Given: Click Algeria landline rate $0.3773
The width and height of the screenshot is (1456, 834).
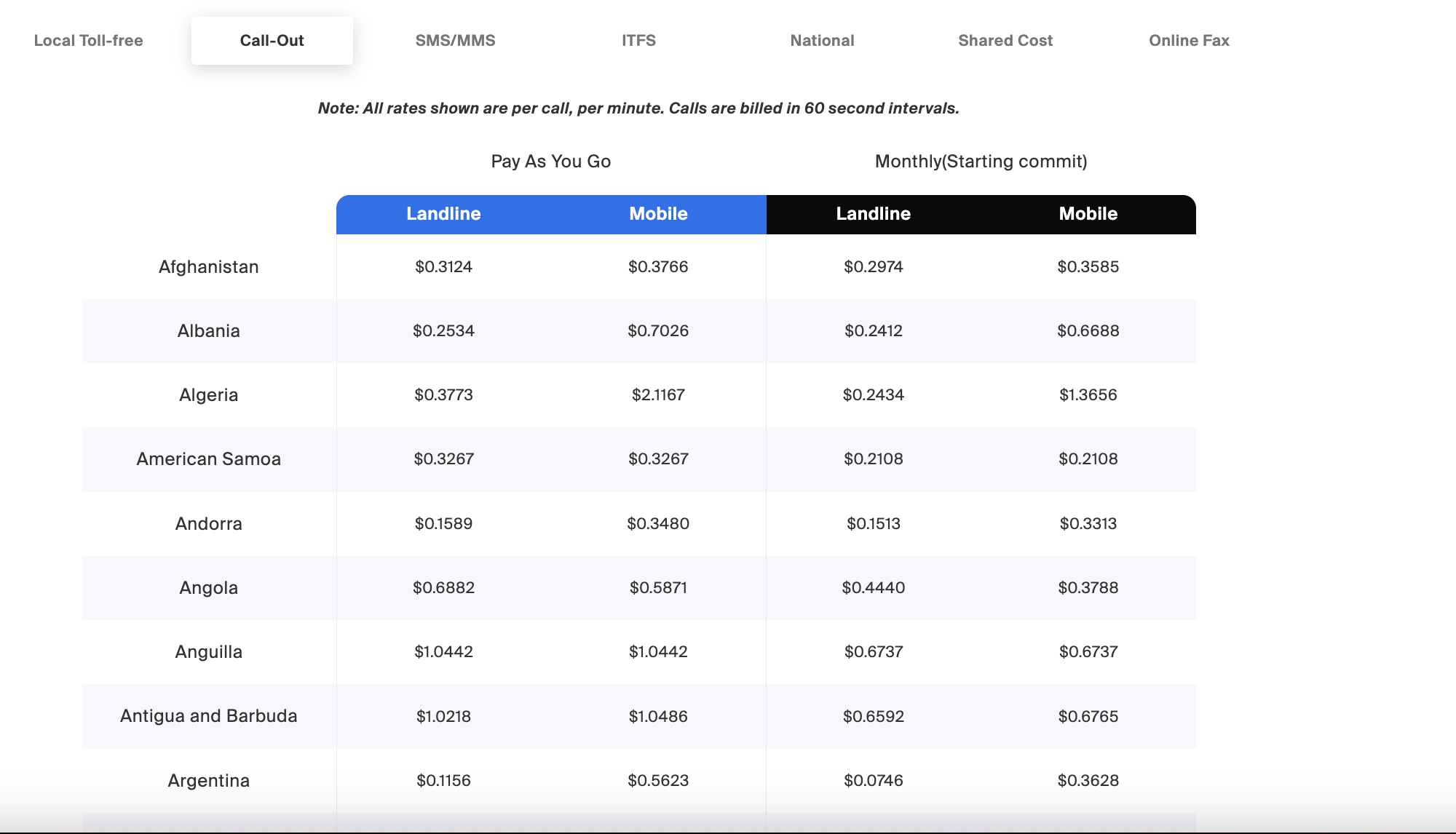Looking at the screenshot, I should click(x=443, y=395).
